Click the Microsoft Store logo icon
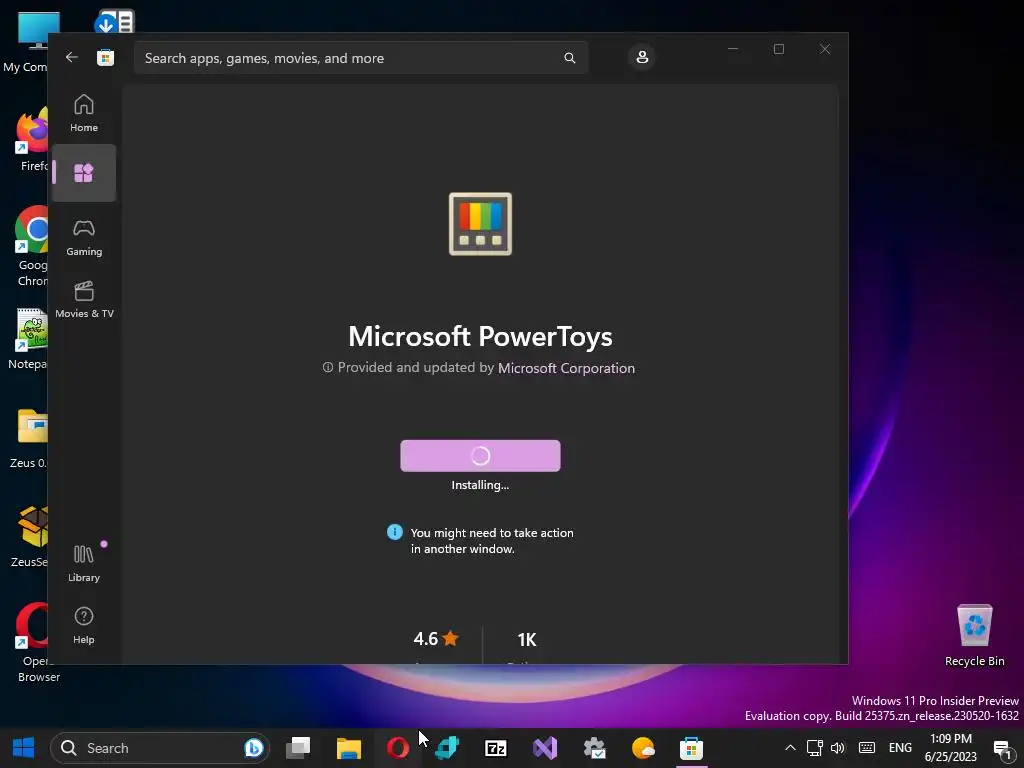Viewport: 1024px width, 768px height. (105, 57)
